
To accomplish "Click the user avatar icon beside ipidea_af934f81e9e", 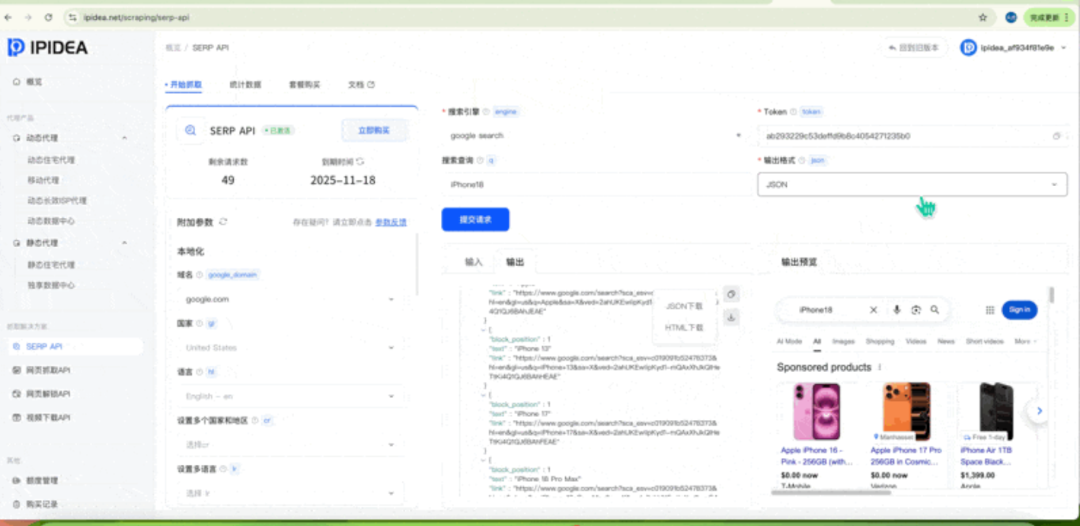I will point(968,48).
